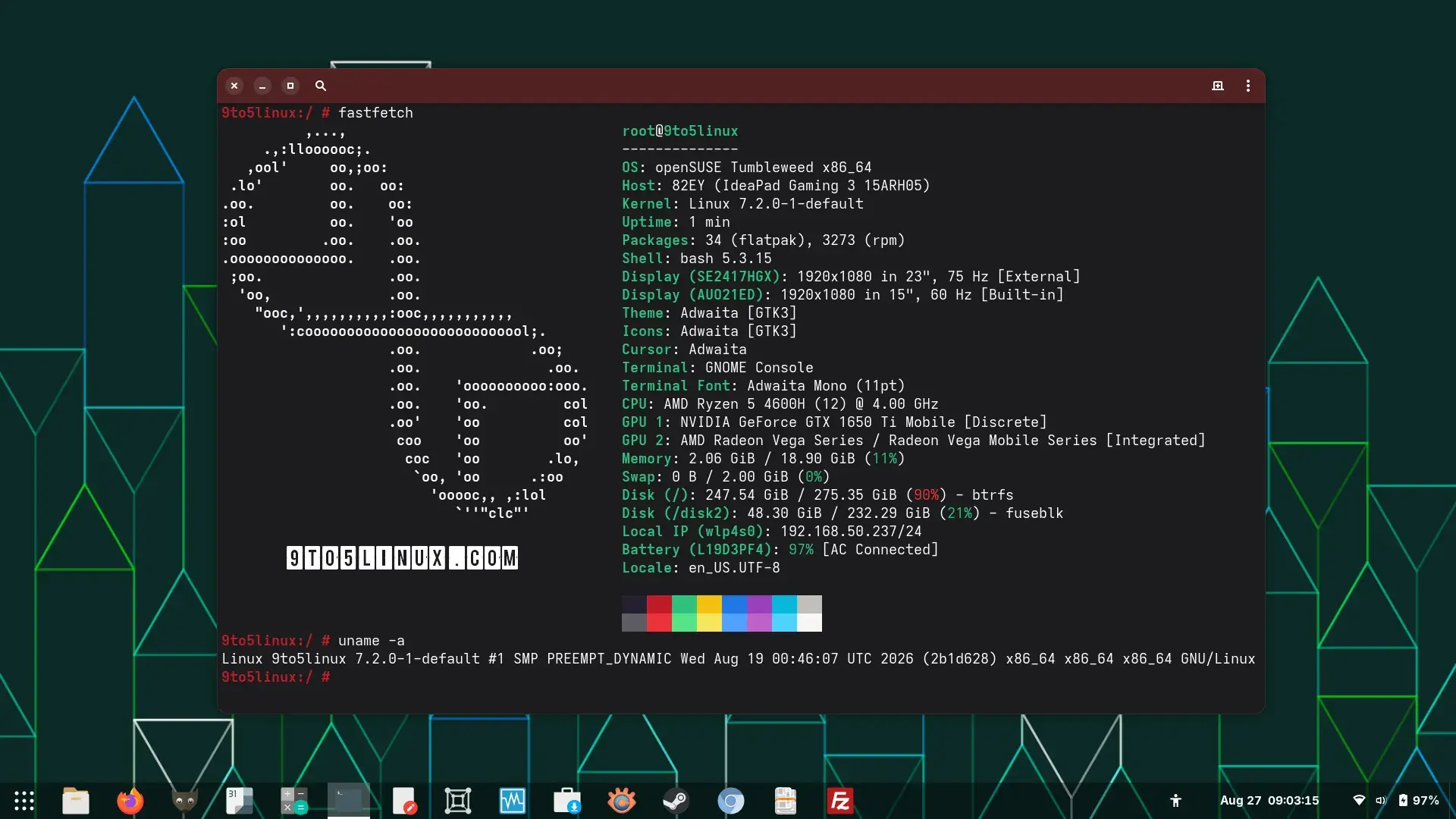Click the "Display (AUO21ED)" built-in line
Screen dimensions: 1456x819
843,295
